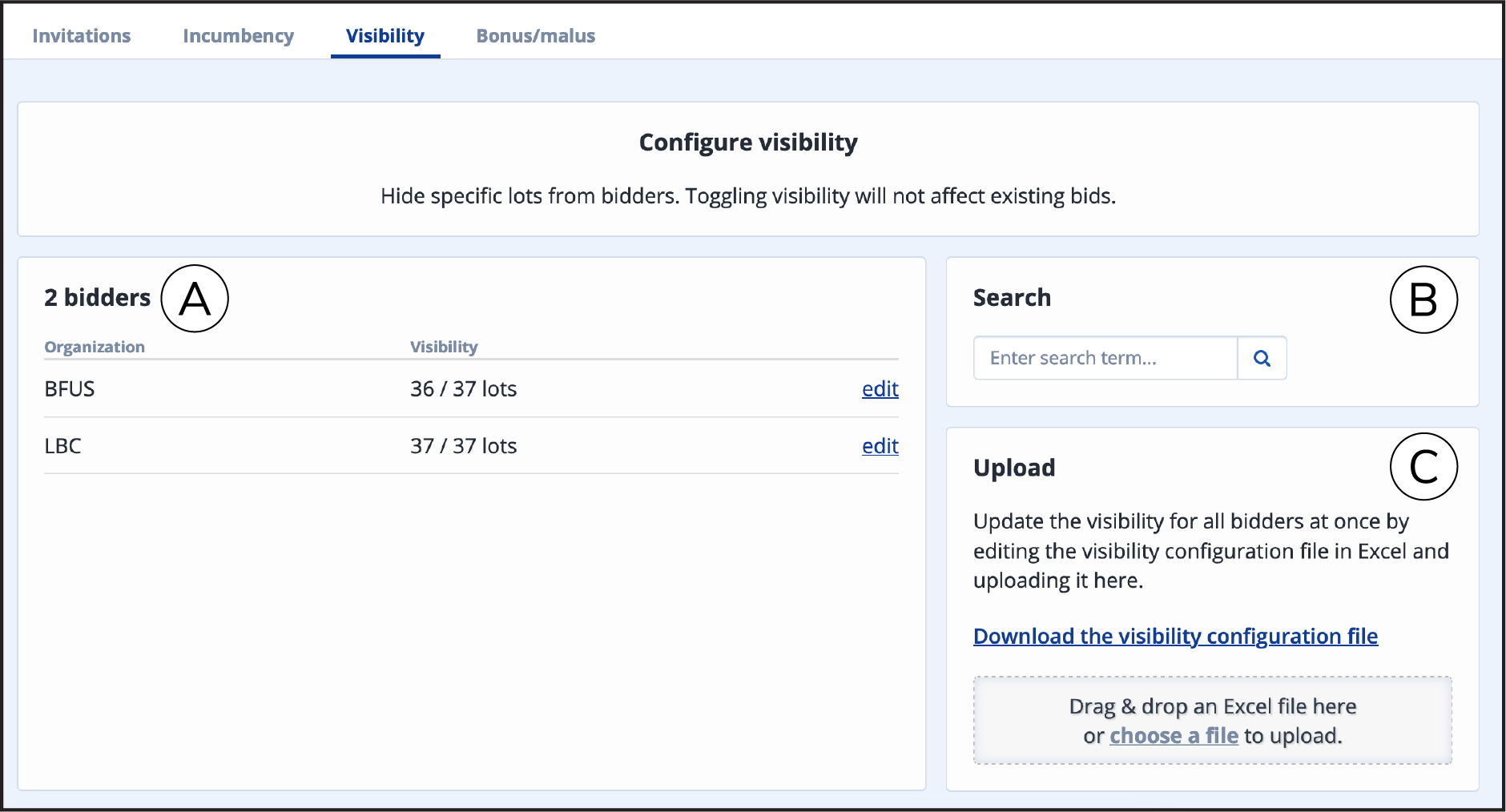Viewport: 1506px width, 812px height.
Task: Click the Search section heading
Action: click(x=1012, y=298)
